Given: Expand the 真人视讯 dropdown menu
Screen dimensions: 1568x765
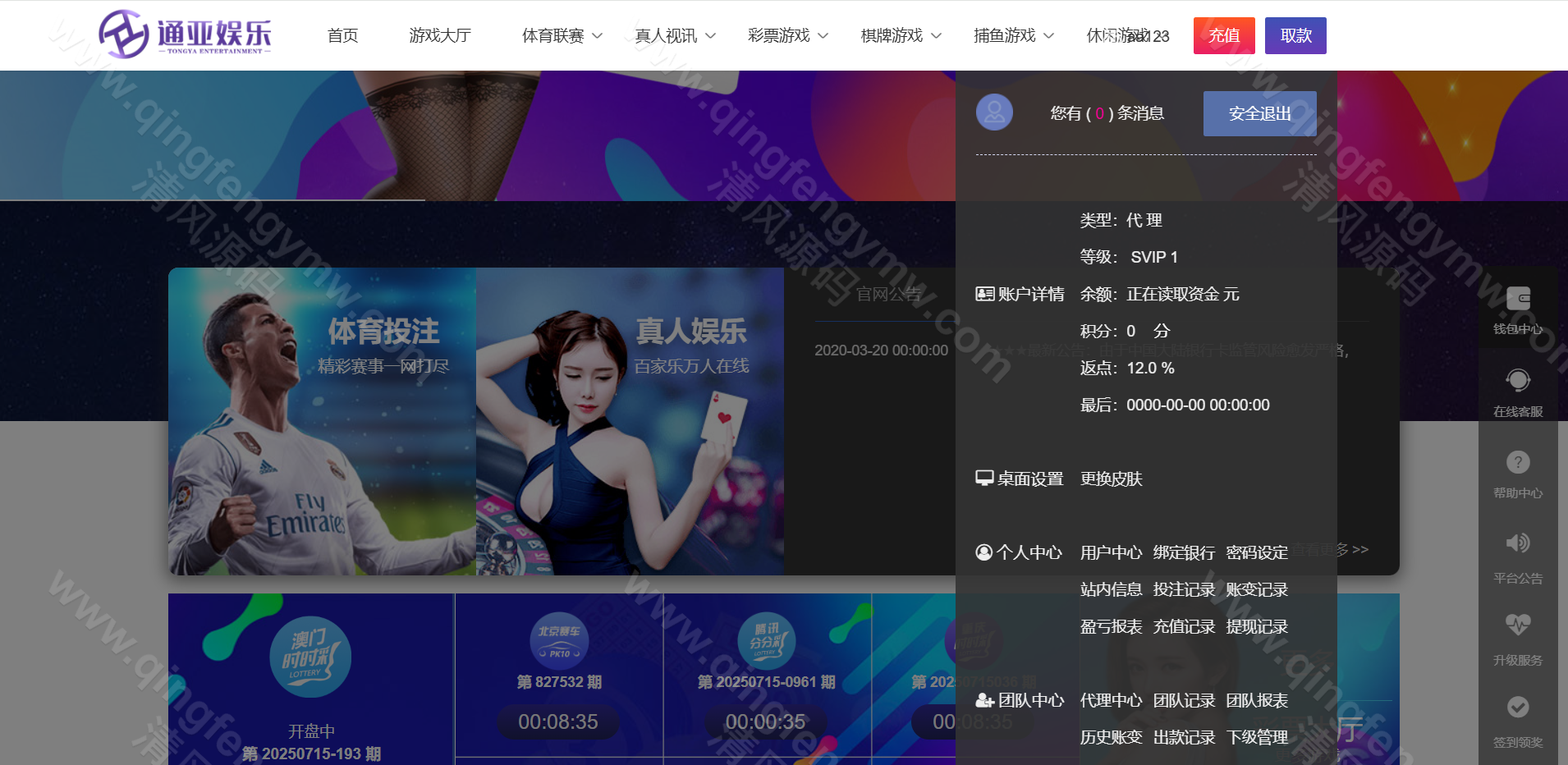Looking at the screenshot, I should coord(675,36).
